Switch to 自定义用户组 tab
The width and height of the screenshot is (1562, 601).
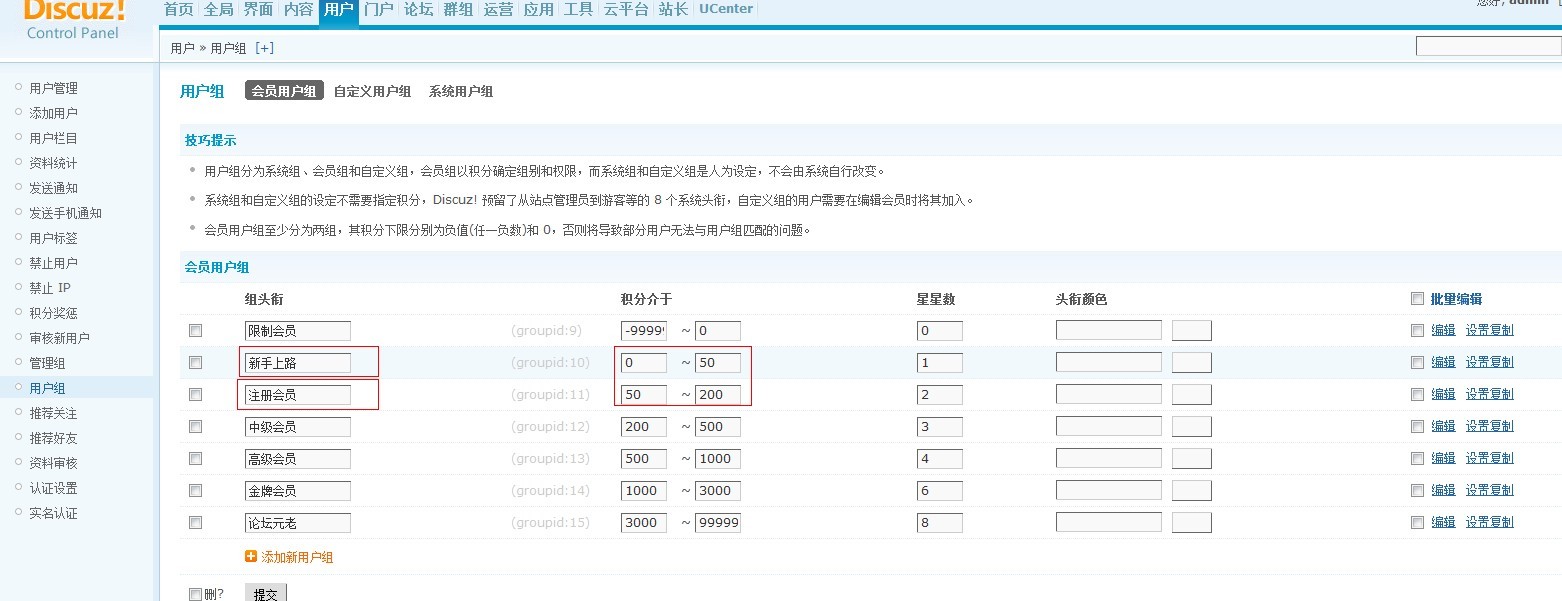[x=372, y=91]
